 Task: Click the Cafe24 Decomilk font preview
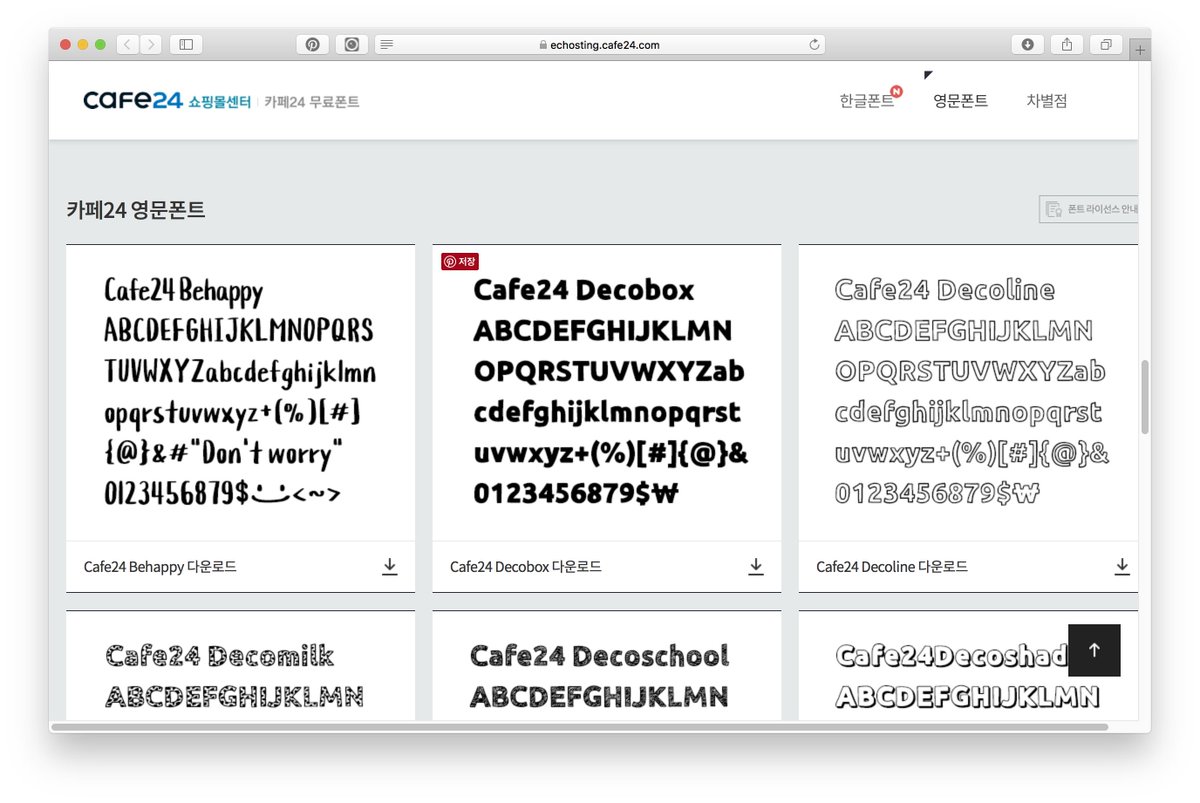click(240, 666)
